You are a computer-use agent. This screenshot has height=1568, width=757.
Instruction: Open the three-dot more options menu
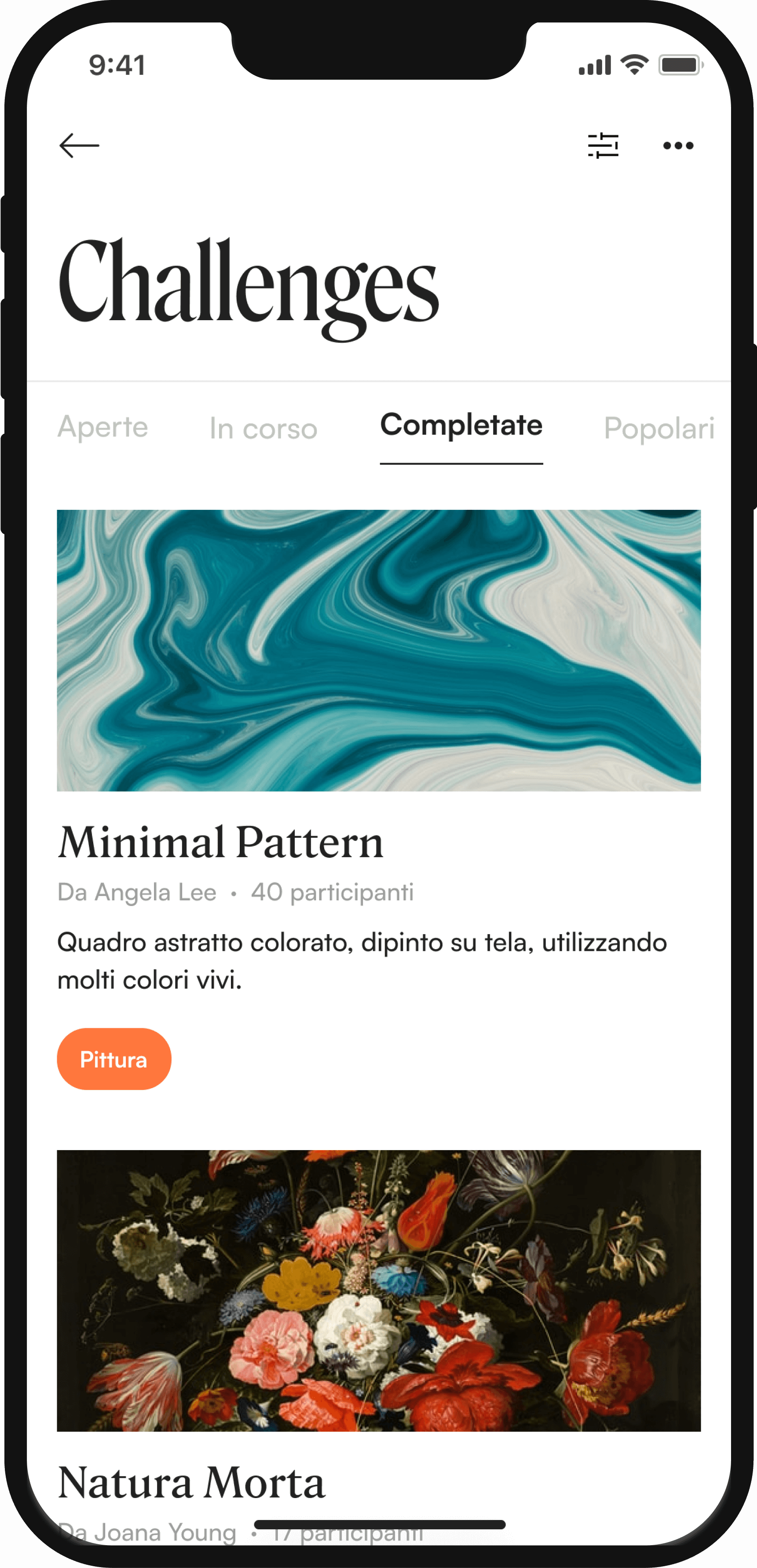(x=678, y=146)
